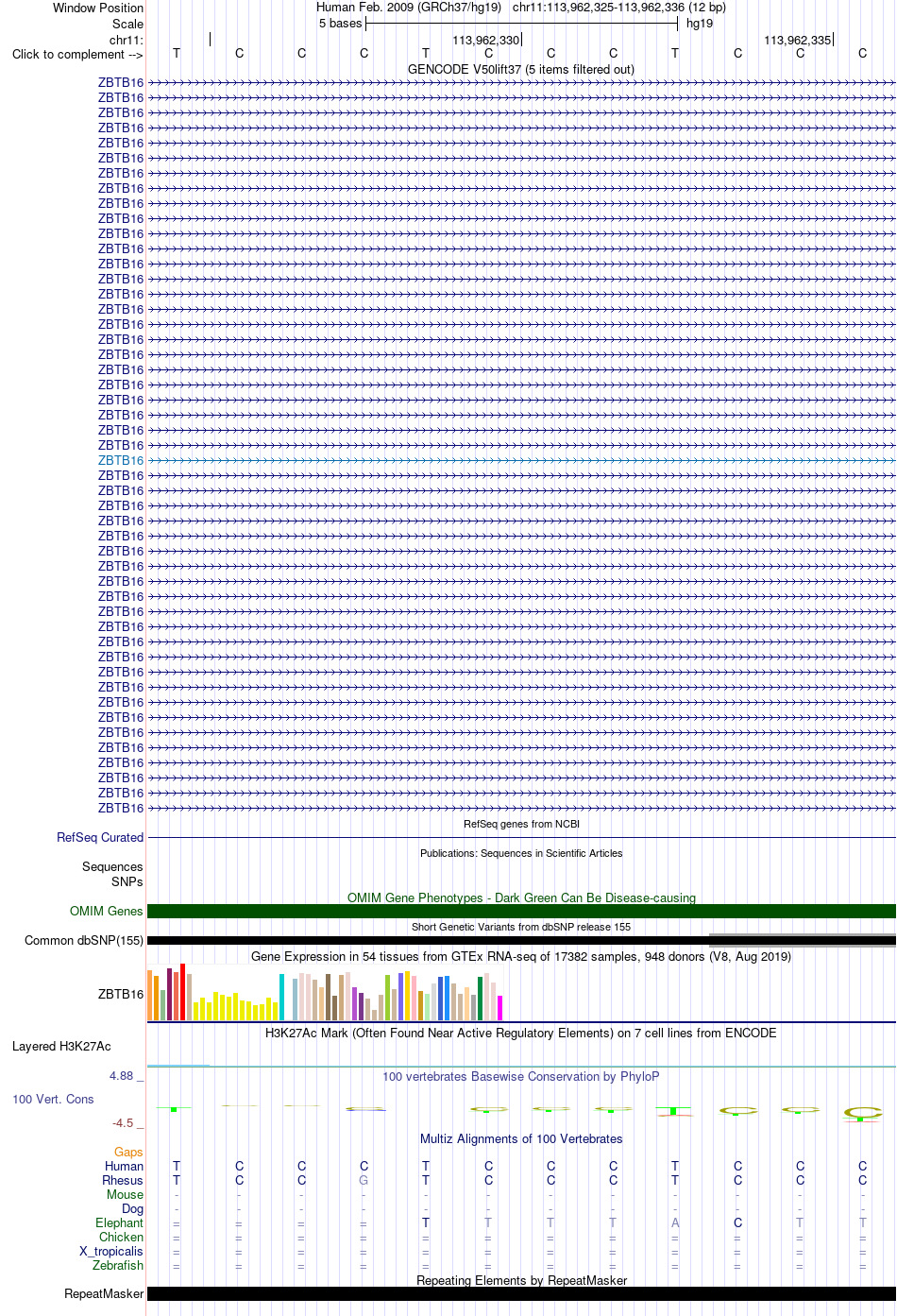897x1316 pixels.
Task: Click the C base in Elephant row
Action: tap(737, 1222)
